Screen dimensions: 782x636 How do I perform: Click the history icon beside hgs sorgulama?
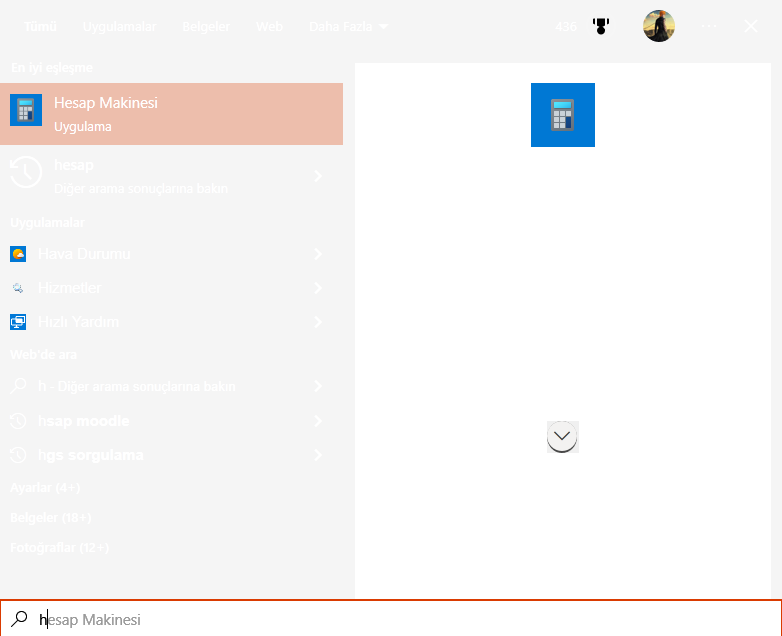(18, 455)
